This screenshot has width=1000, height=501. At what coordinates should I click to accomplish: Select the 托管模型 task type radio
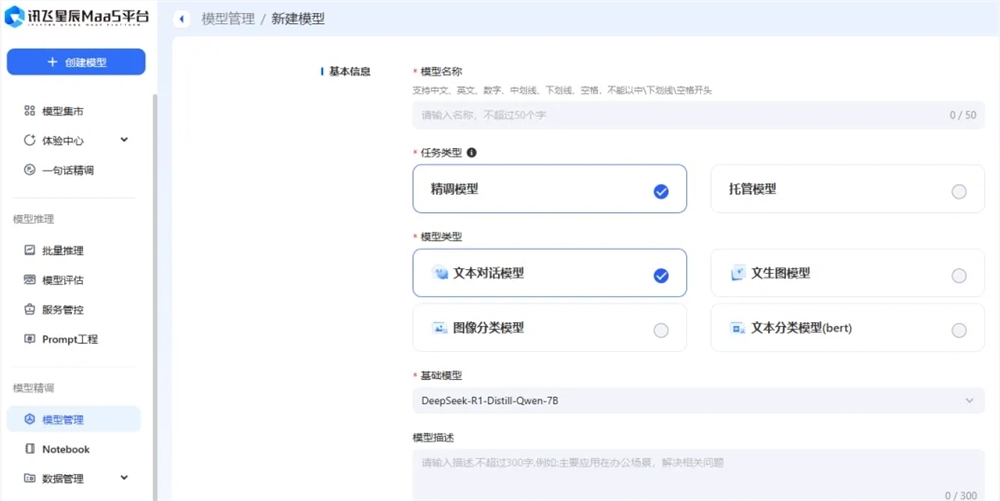[958, 191]
